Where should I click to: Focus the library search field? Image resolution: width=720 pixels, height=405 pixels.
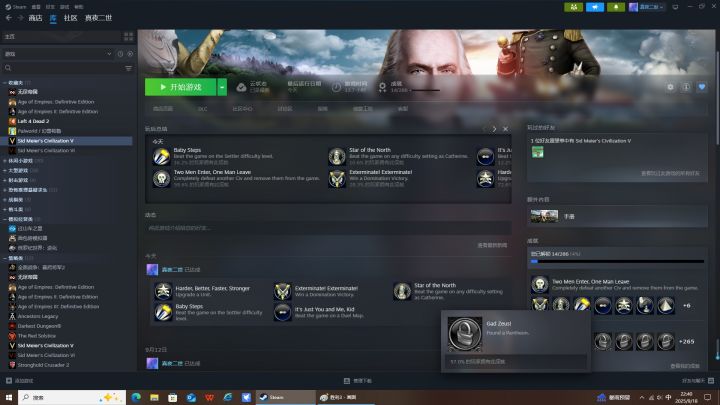point(62,68)
